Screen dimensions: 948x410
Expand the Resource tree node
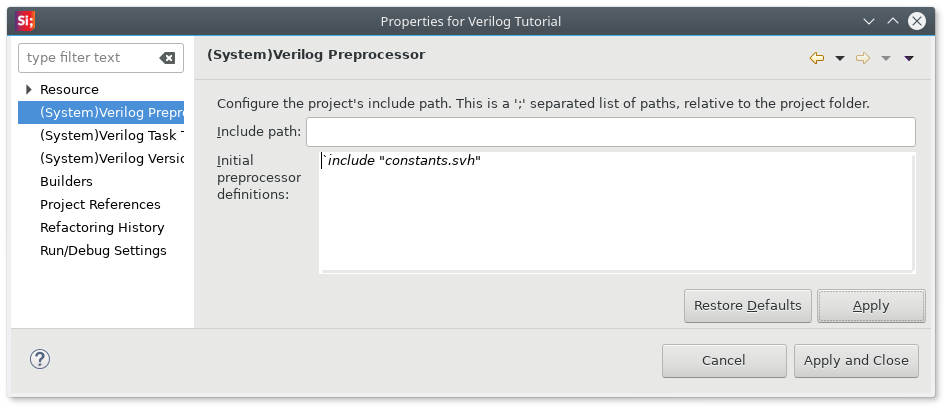tap(28, 89)
